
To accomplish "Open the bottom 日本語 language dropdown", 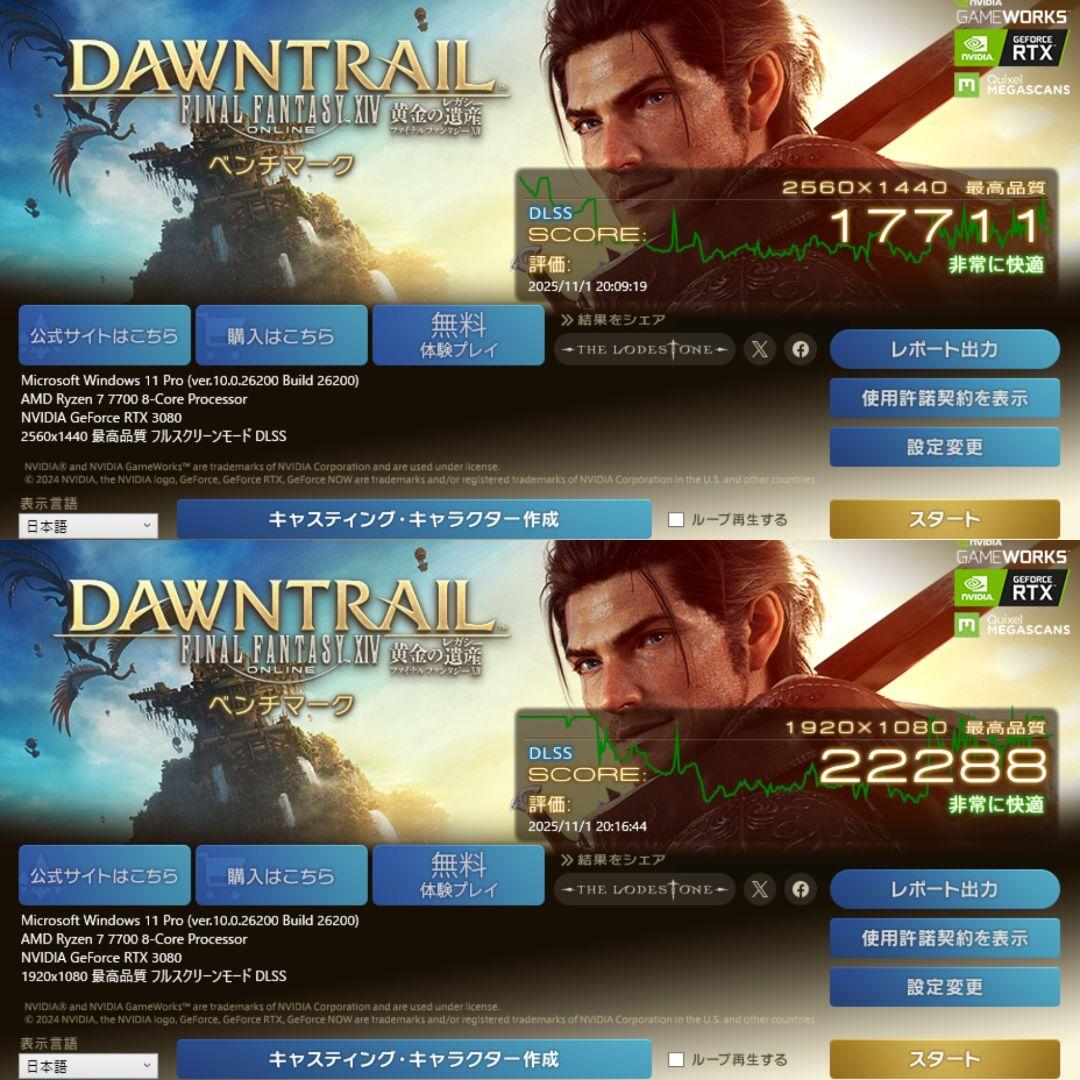I will [x=88, y=1066].
